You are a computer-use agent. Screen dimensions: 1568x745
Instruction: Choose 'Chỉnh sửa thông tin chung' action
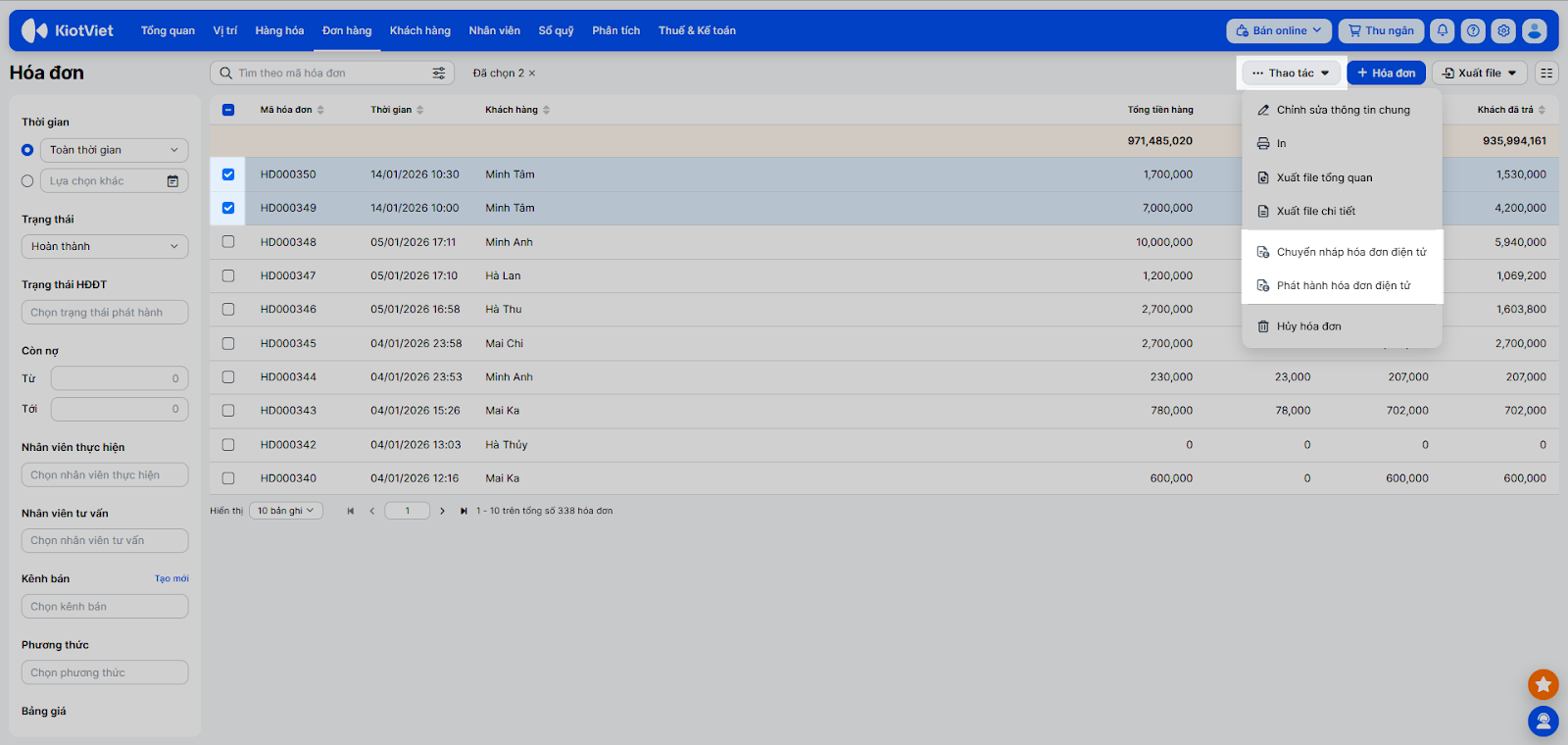pyautogui.click(x=1342, y=110)
